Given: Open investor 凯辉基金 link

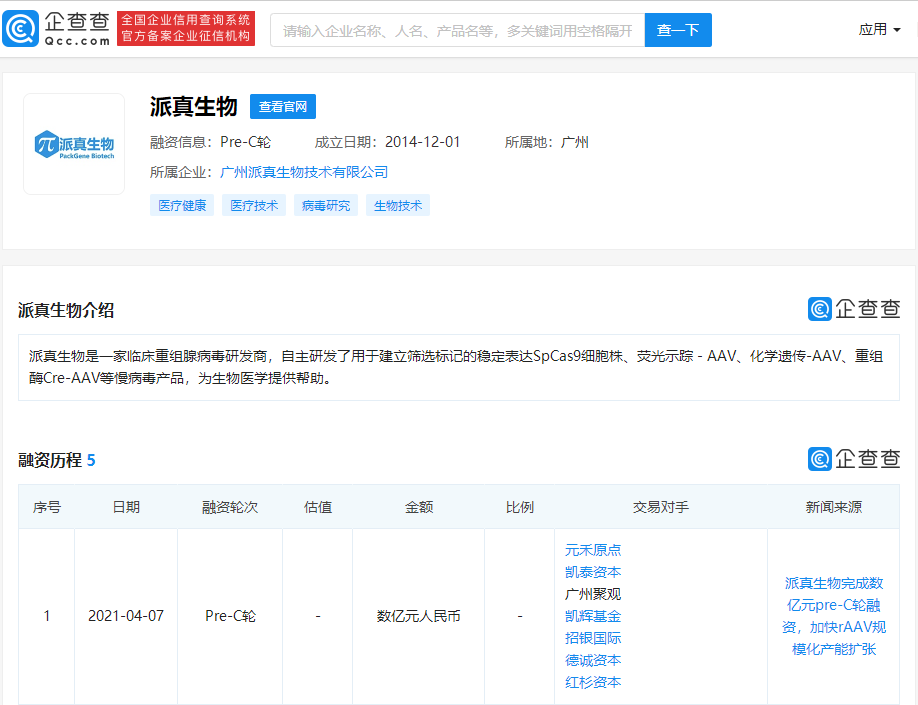Looking at the screenshot, I should click(x=593, y=616).
